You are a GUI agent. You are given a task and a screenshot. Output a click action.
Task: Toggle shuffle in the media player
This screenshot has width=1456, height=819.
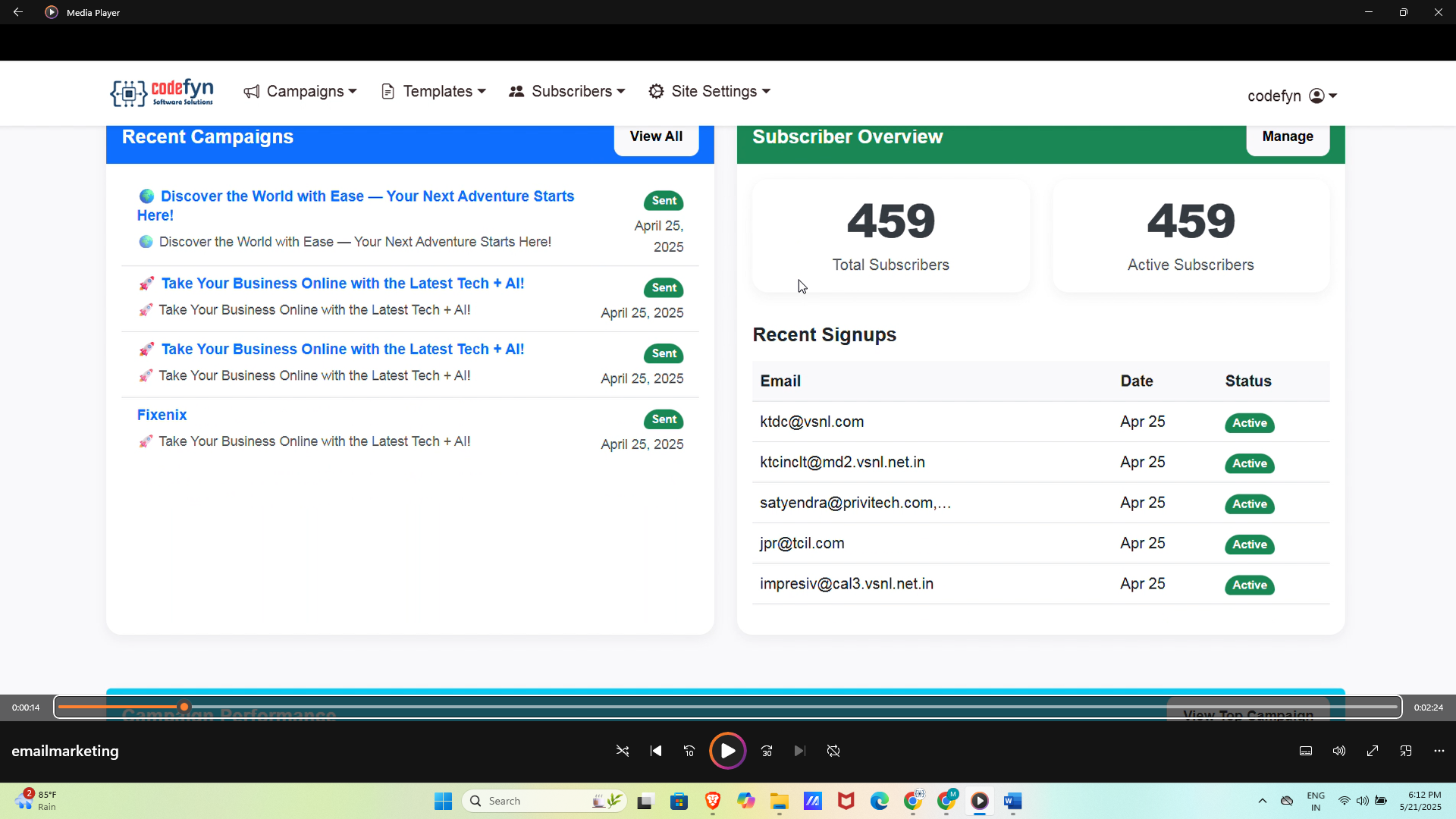(x=623, y=751)
